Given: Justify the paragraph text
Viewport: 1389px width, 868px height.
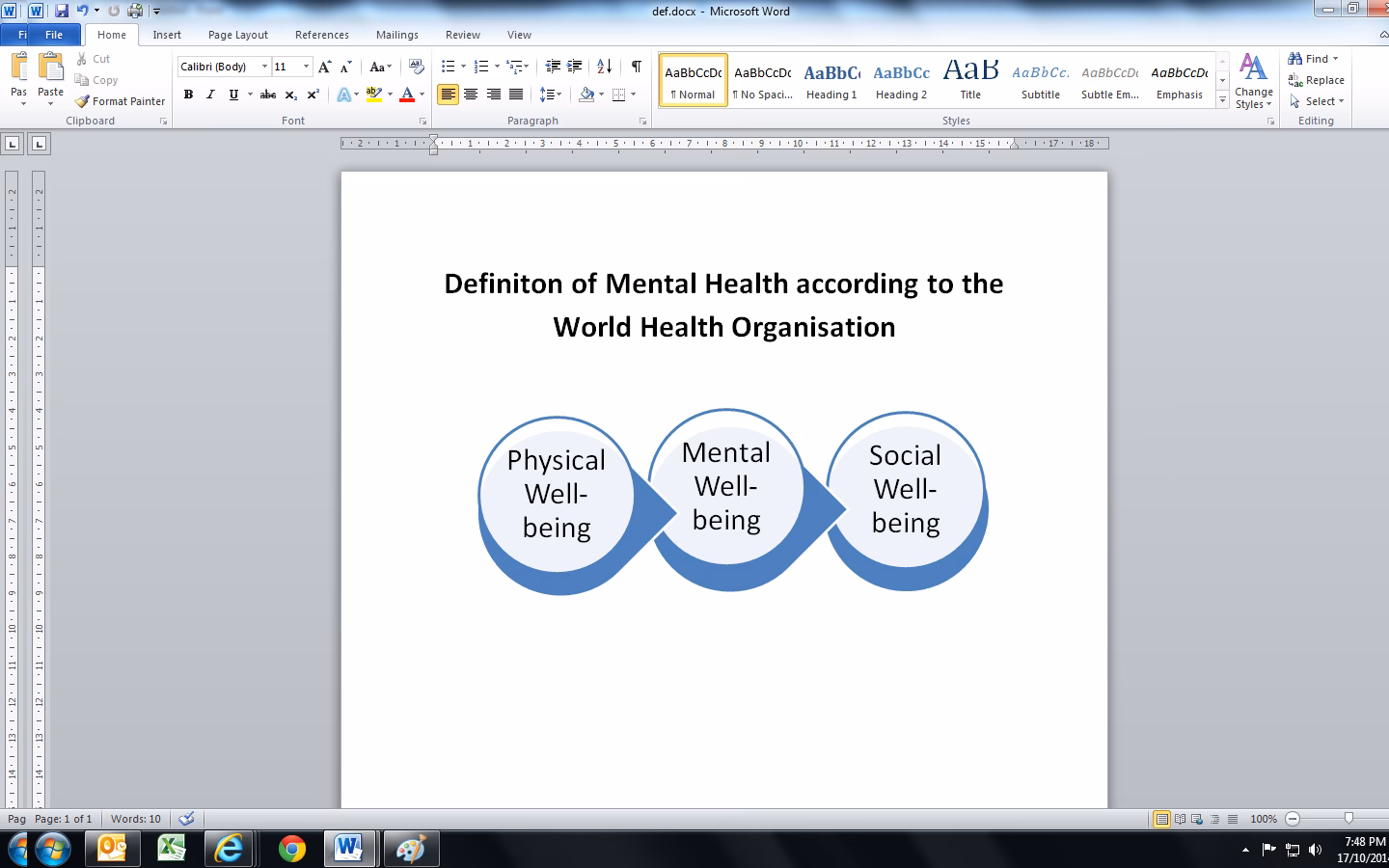Looking at the screenshot, I should pos(516,95).
